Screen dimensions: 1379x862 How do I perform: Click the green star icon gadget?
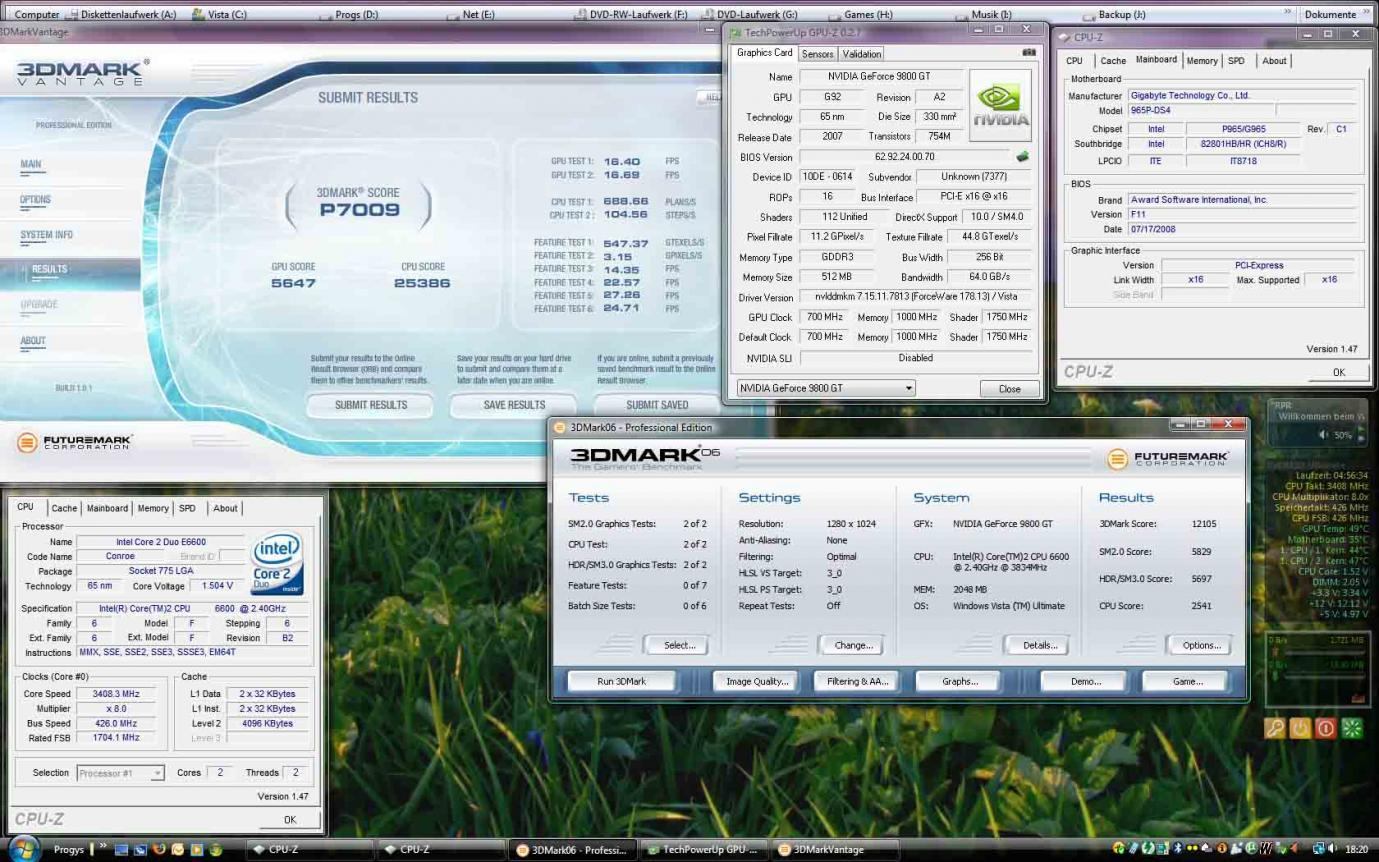pyautogui.click(x=1352, y=728)
